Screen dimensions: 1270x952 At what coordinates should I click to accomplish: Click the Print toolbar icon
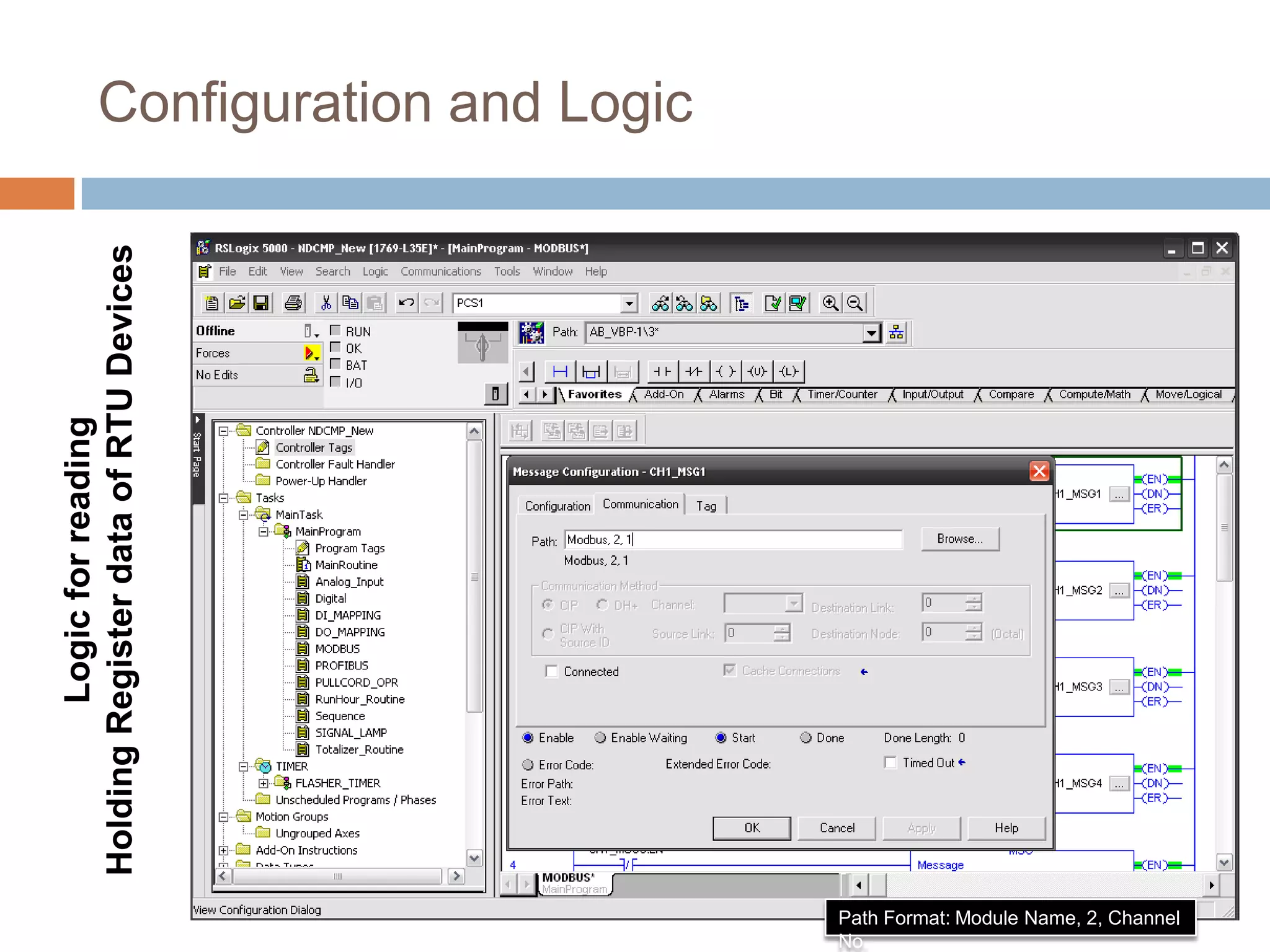[x=293, y=303]
